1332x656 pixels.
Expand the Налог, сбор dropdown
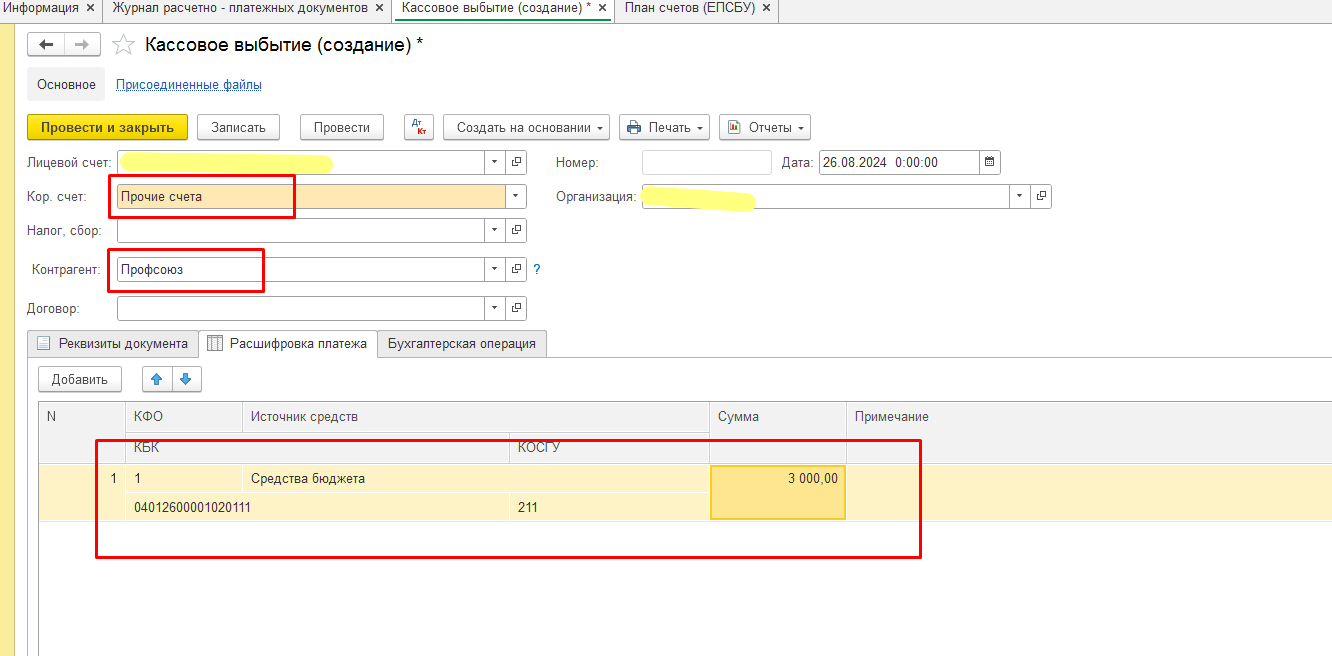click(496, 230)
